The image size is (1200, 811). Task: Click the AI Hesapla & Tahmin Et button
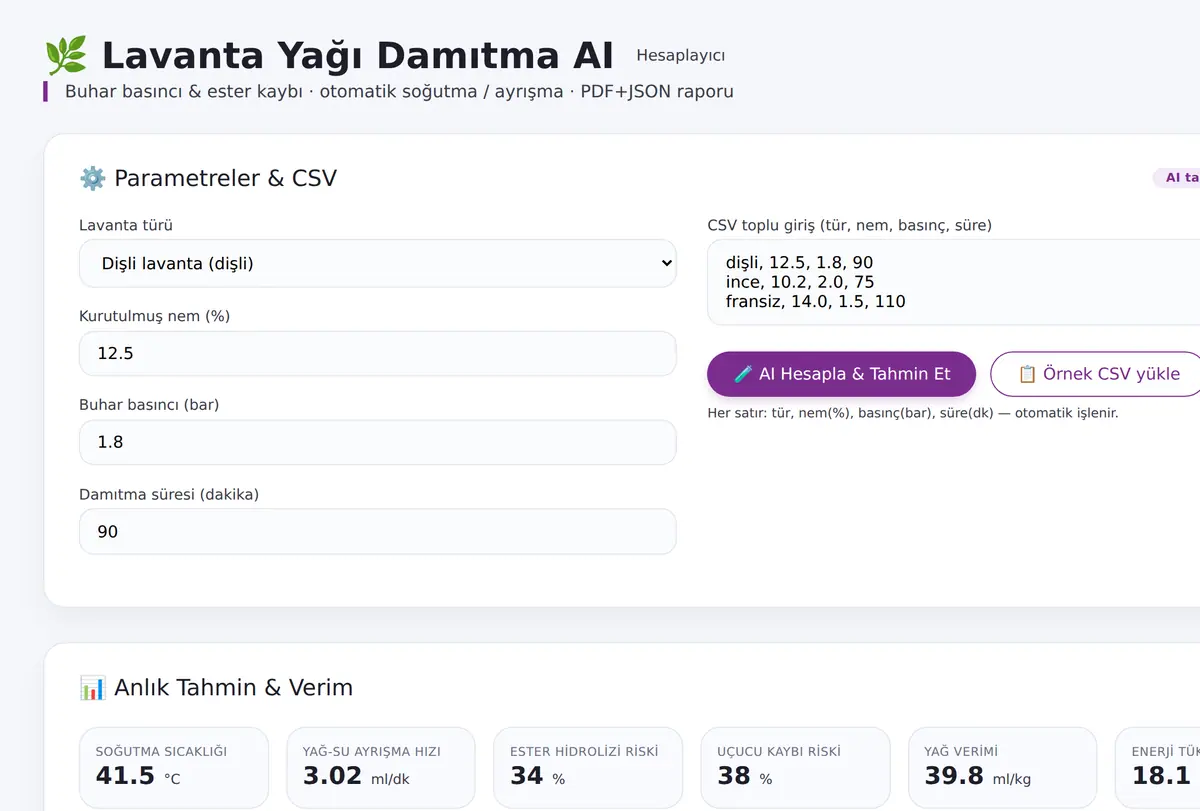(x=841, y=374)
